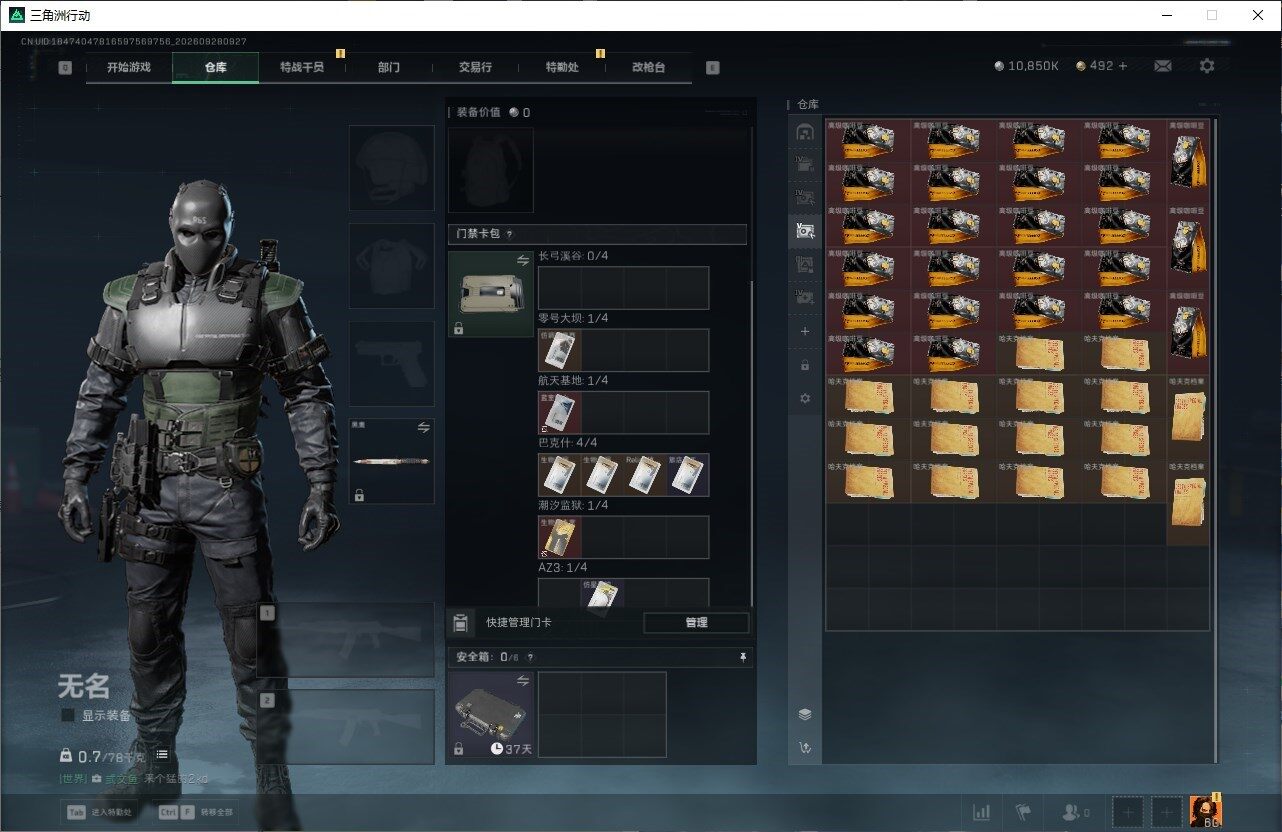This screenshot has height=832, width=1282.
Task: Select the first warehouse sidebar category icon
Action: [804, 132]
